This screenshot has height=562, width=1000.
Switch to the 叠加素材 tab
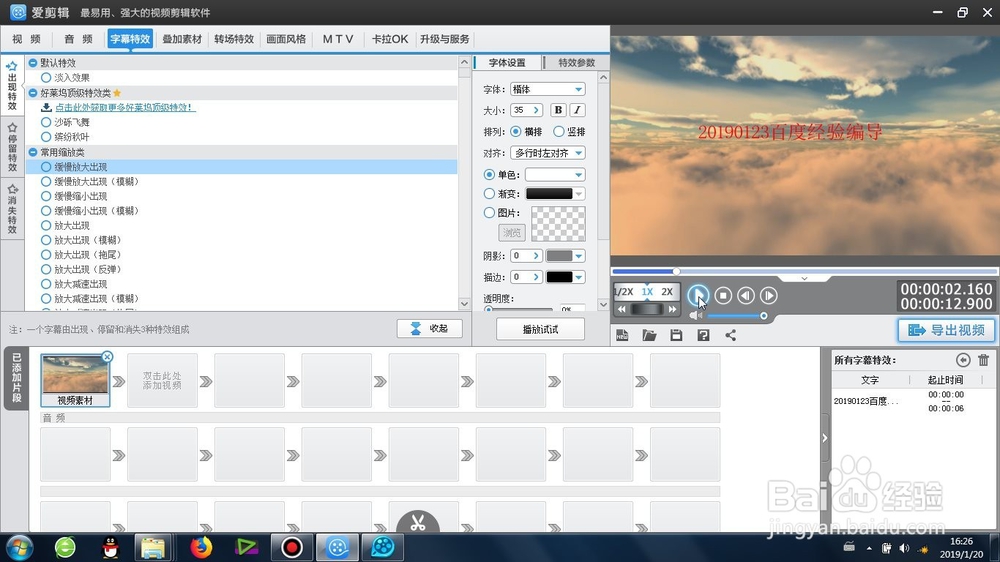click(x=182, y=39)
